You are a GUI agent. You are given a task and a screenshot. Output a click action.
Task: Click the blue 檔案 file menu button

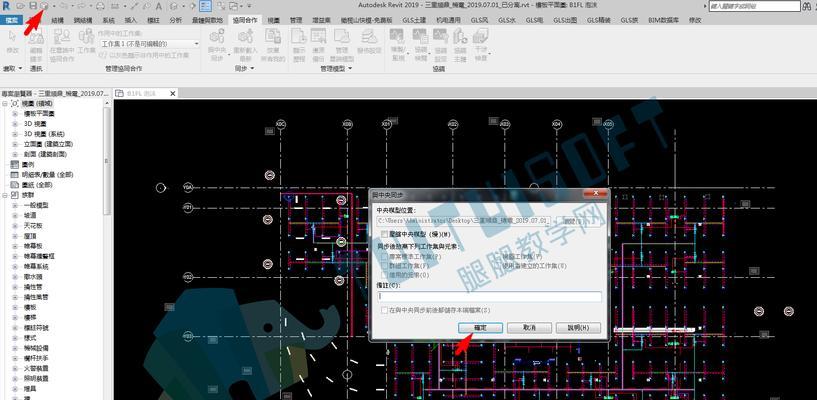click(11, 20)
